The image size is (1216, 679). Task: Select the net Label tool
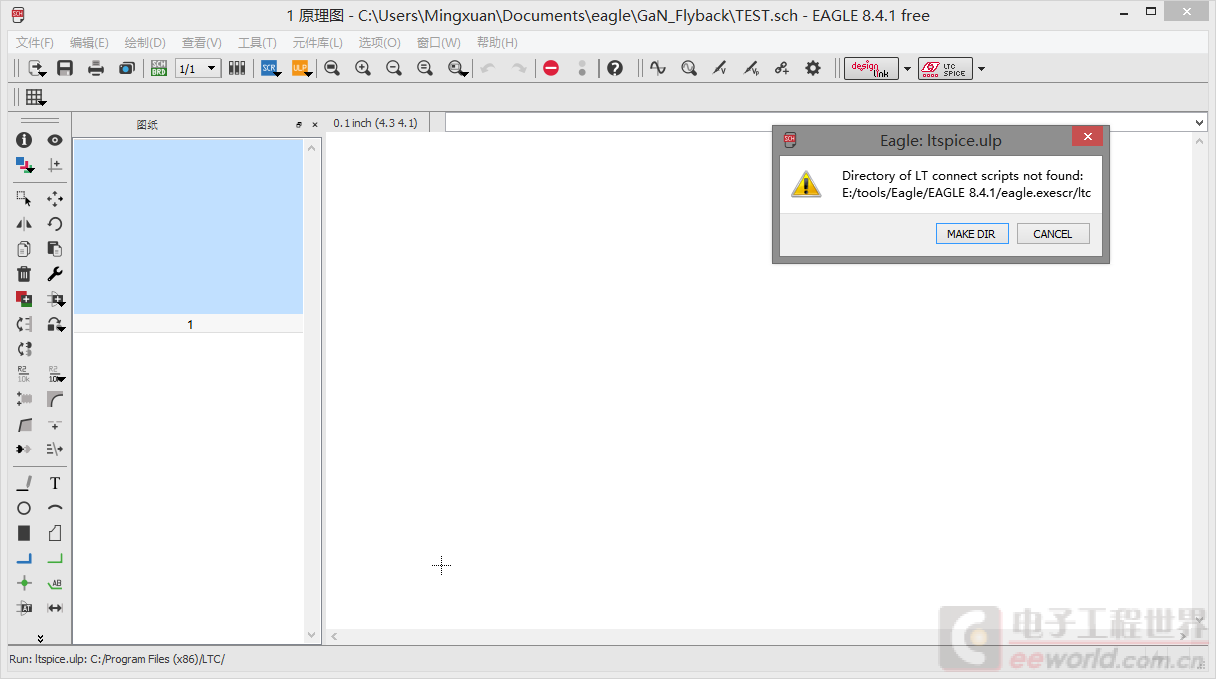(55, 583)
